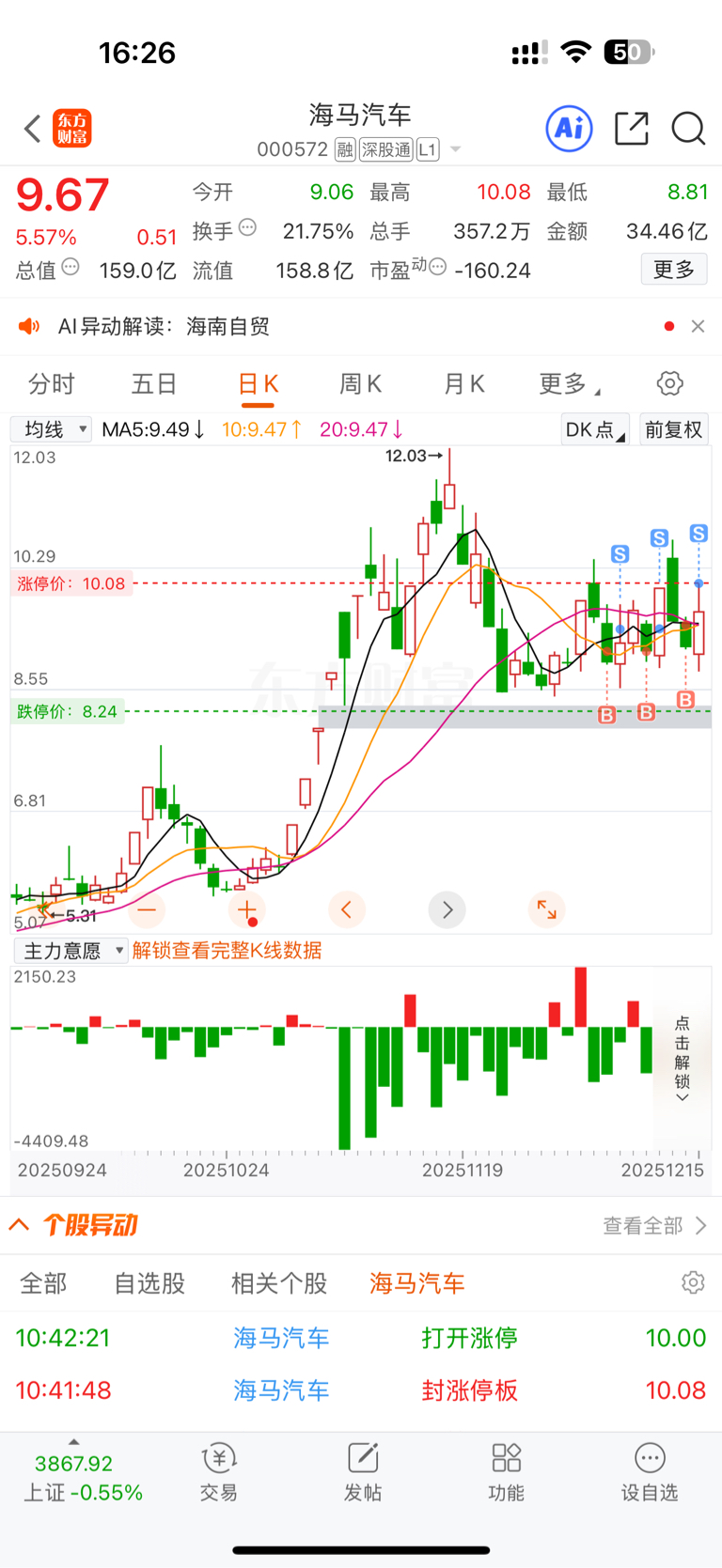Screen dimensions: 722x1568
Task: Tap 解锁查看完整K线数据 link
Action: click(228, 951)
